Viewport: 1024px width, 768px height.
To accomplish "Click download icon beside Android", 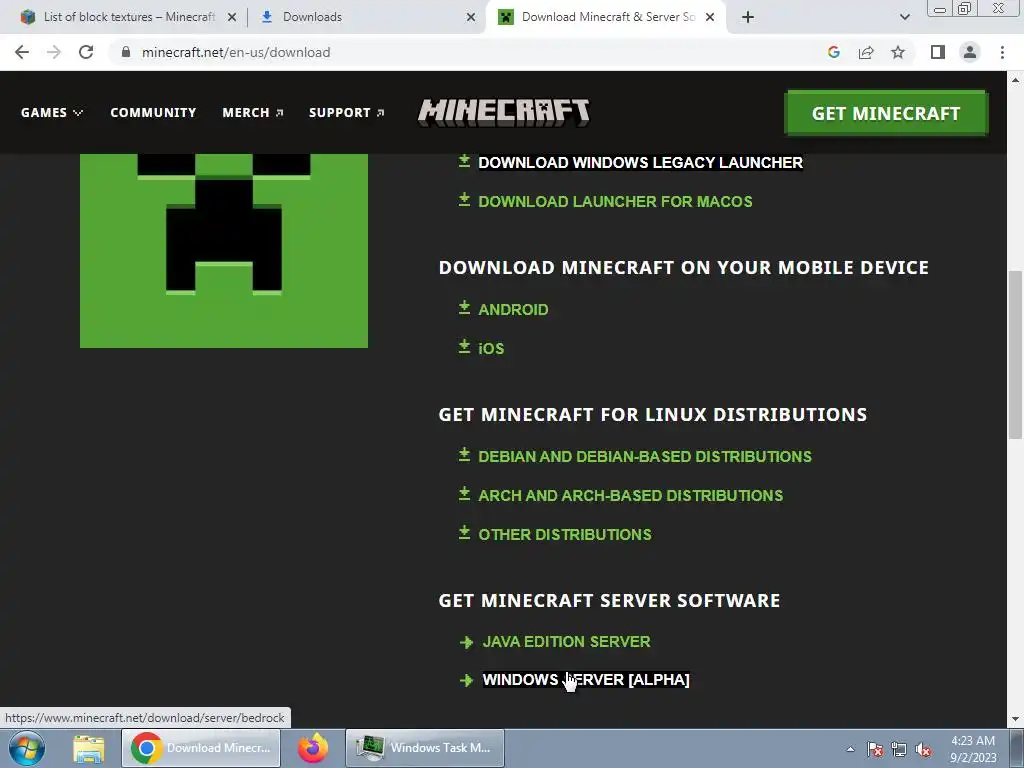I will click(464, 308).
